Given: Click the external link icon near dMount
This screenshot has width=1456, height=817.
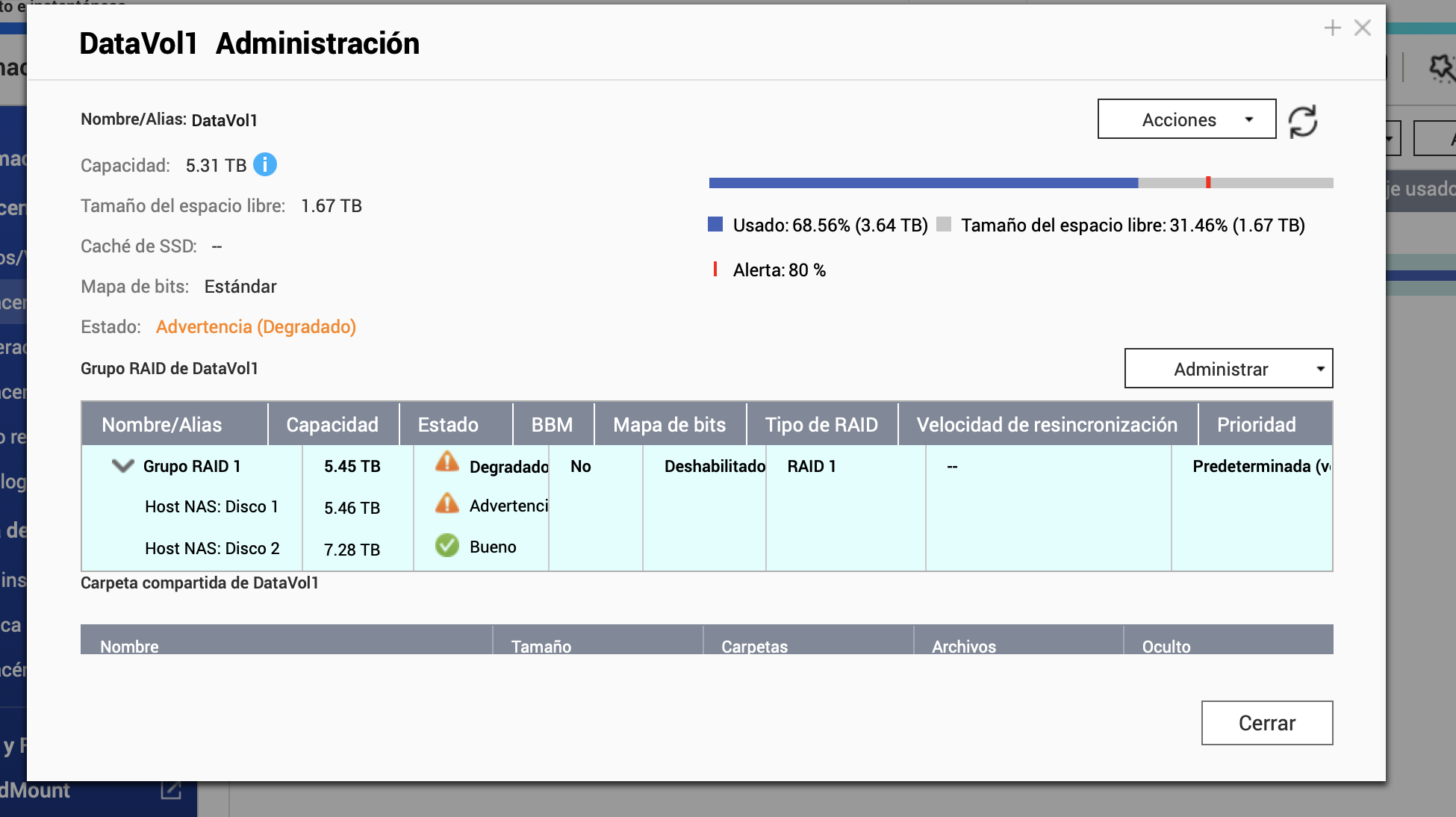Looking at the screenshot, I should point(171,790).
